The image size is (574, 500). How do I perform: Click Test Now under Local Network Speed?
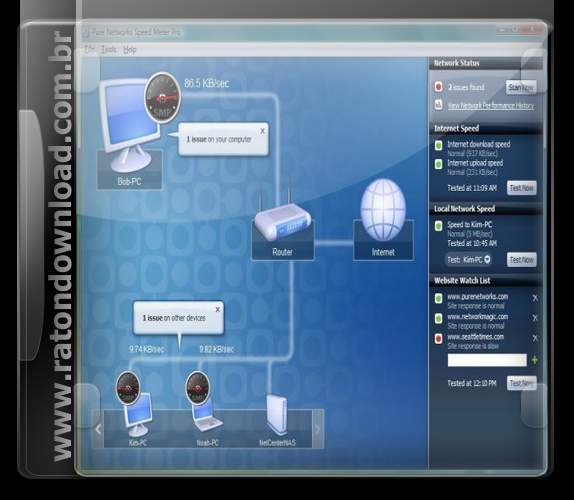click(522, 260)
